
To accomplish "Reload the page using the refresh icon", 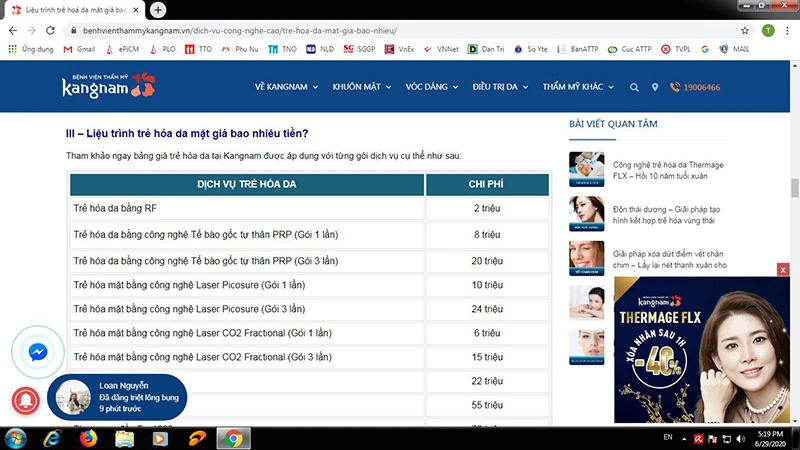I will pos(51,30).
